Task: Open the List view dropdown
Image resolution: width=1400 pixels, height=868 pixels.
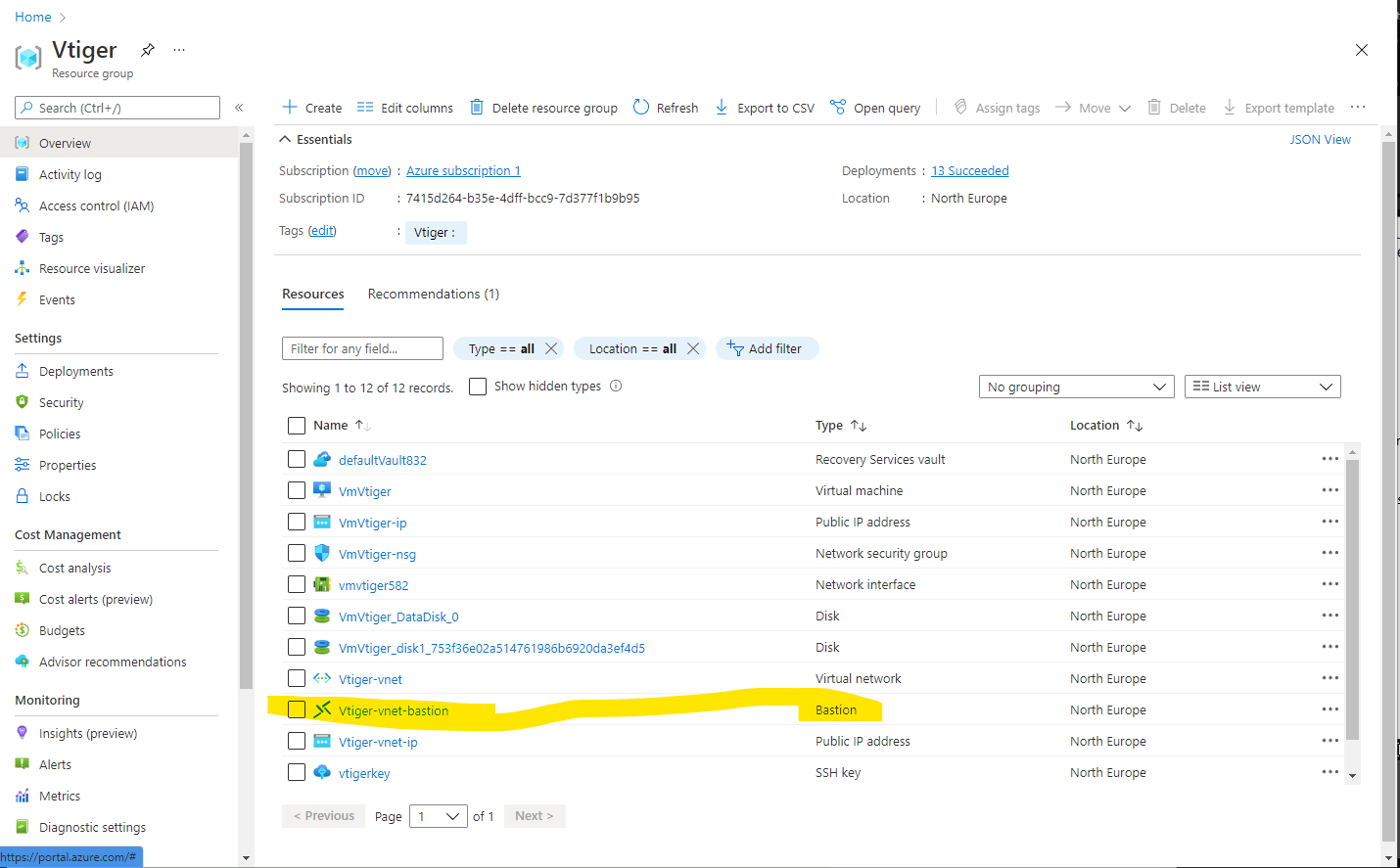Action: point(1262,386)
